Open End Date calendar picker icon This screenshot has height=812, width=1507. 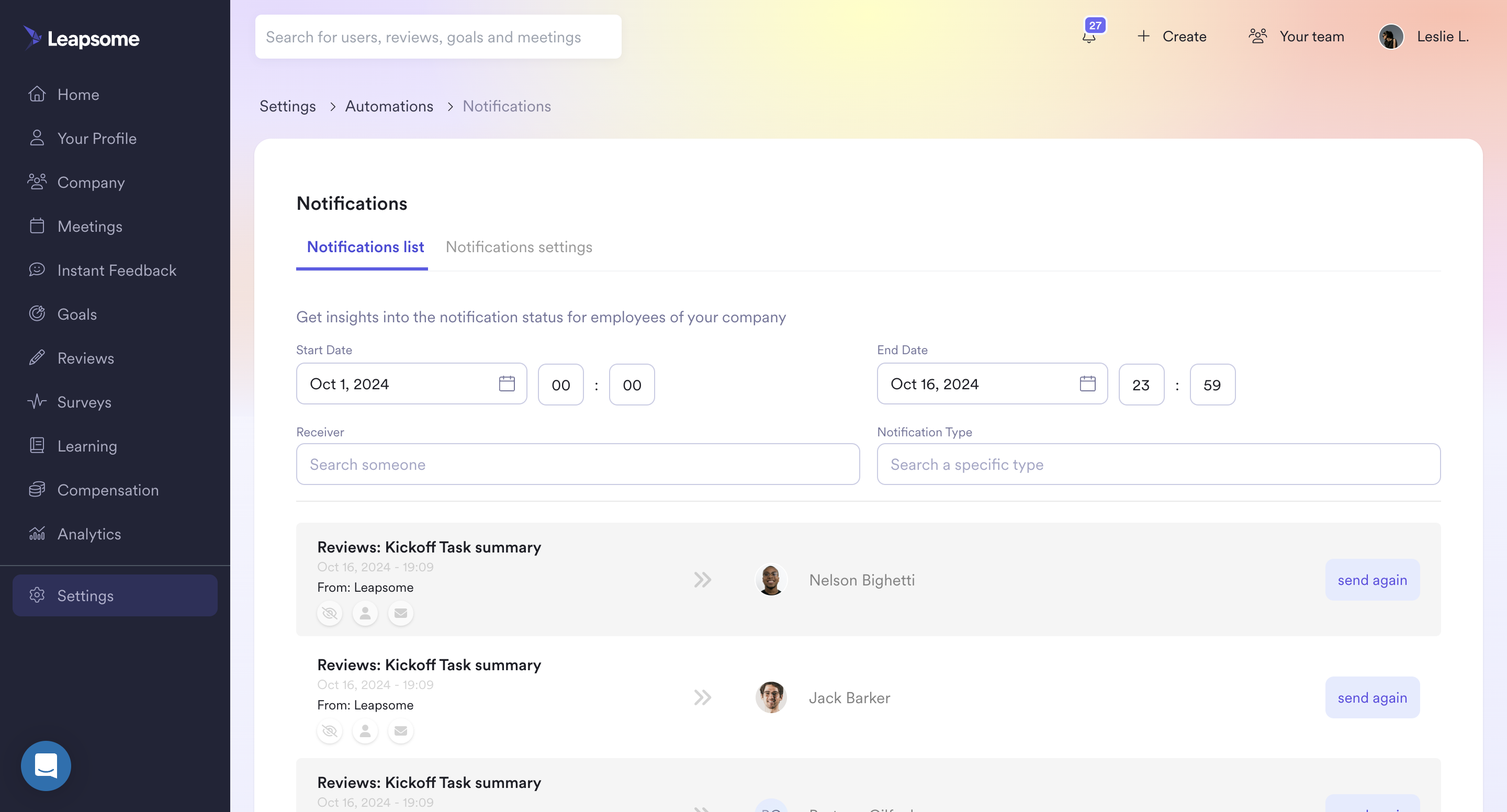1087,384
